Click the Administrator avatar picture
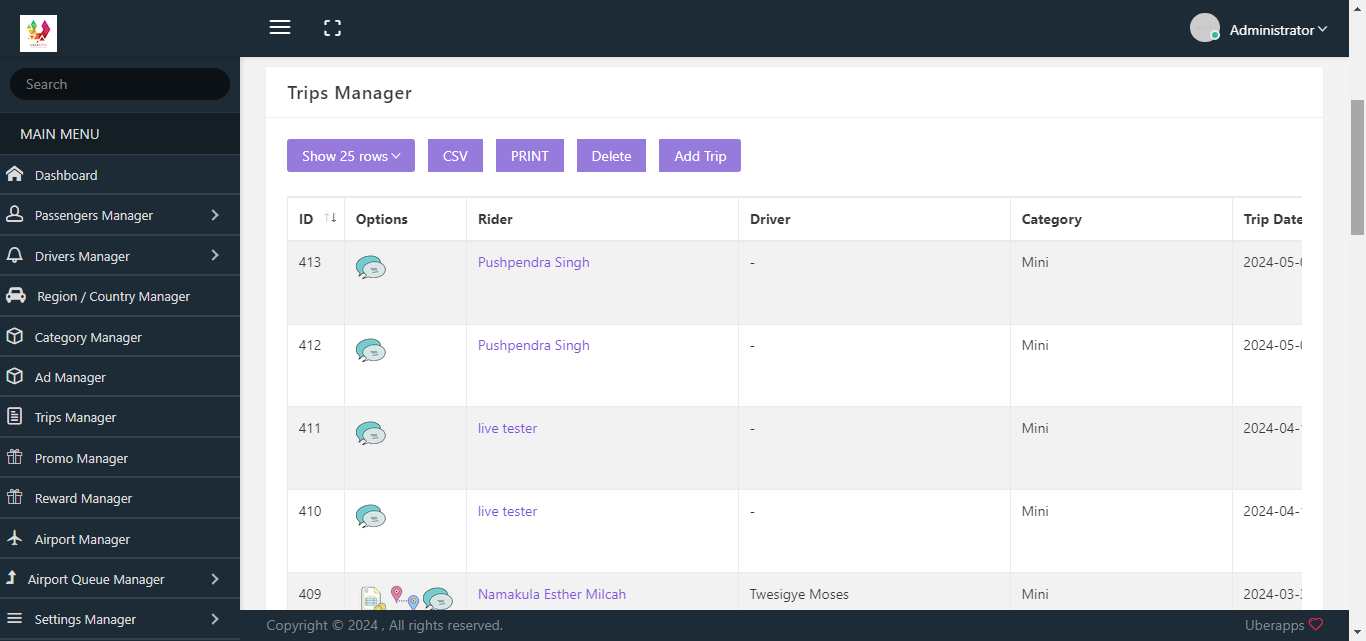This screenshot has height=641, width=1366. click(x=1204, y=28)
